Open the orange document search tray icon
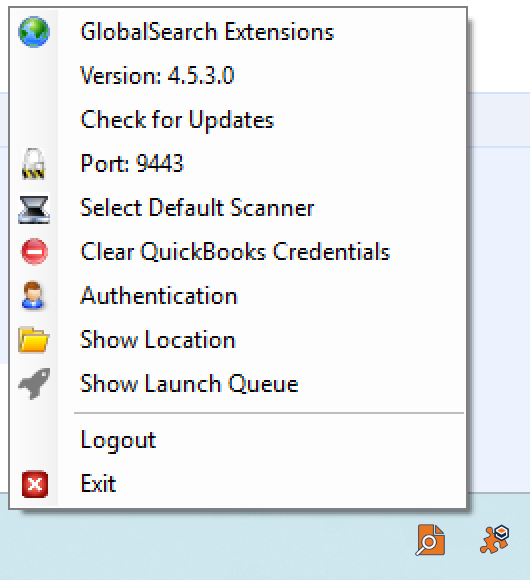 [x=431, y=540]
